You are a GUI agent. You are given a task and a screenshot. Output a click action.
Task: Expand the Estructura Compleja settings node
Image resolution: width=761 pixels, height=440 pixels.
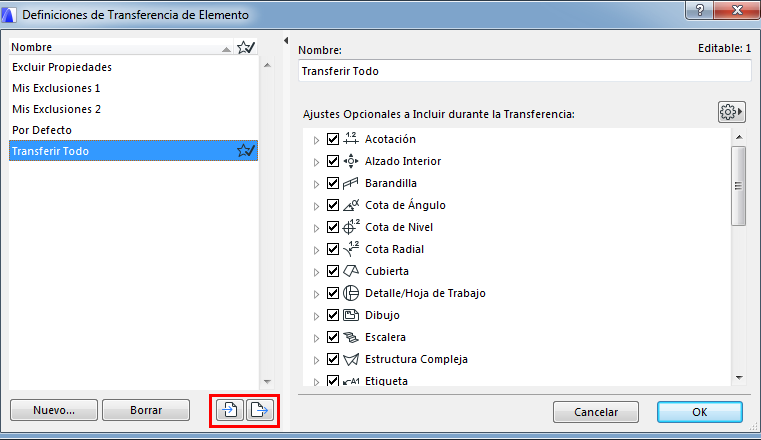(x=316, y=360)
